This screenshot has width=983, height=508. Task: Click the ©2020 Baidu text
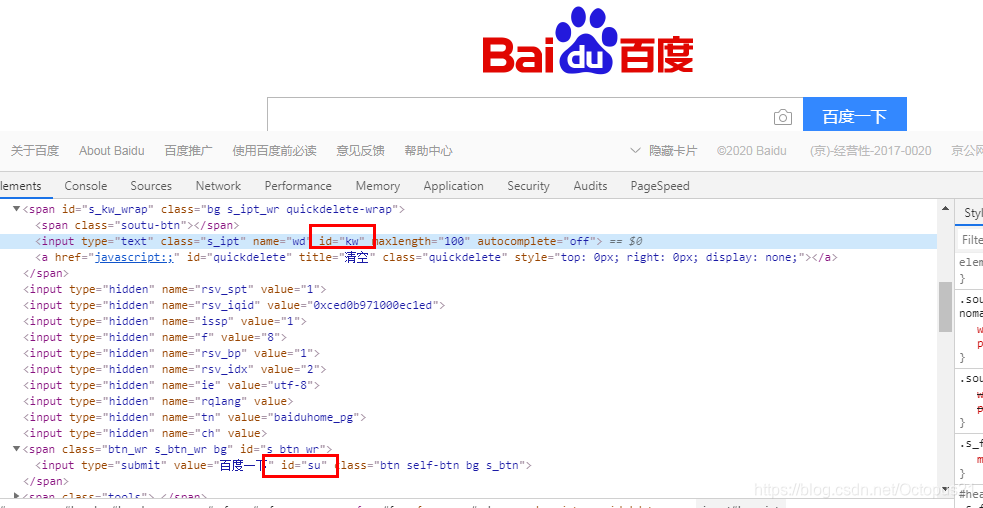(752, 151)
